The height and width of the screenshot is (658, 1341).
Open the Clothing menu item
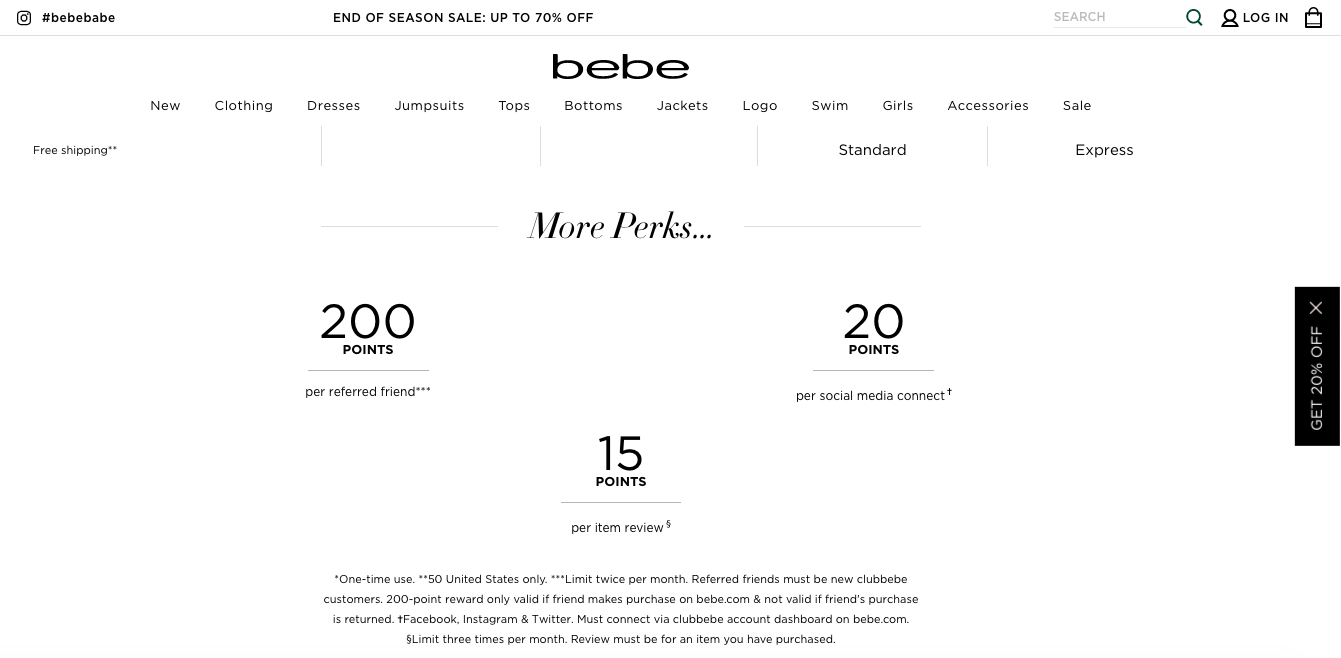244,105
